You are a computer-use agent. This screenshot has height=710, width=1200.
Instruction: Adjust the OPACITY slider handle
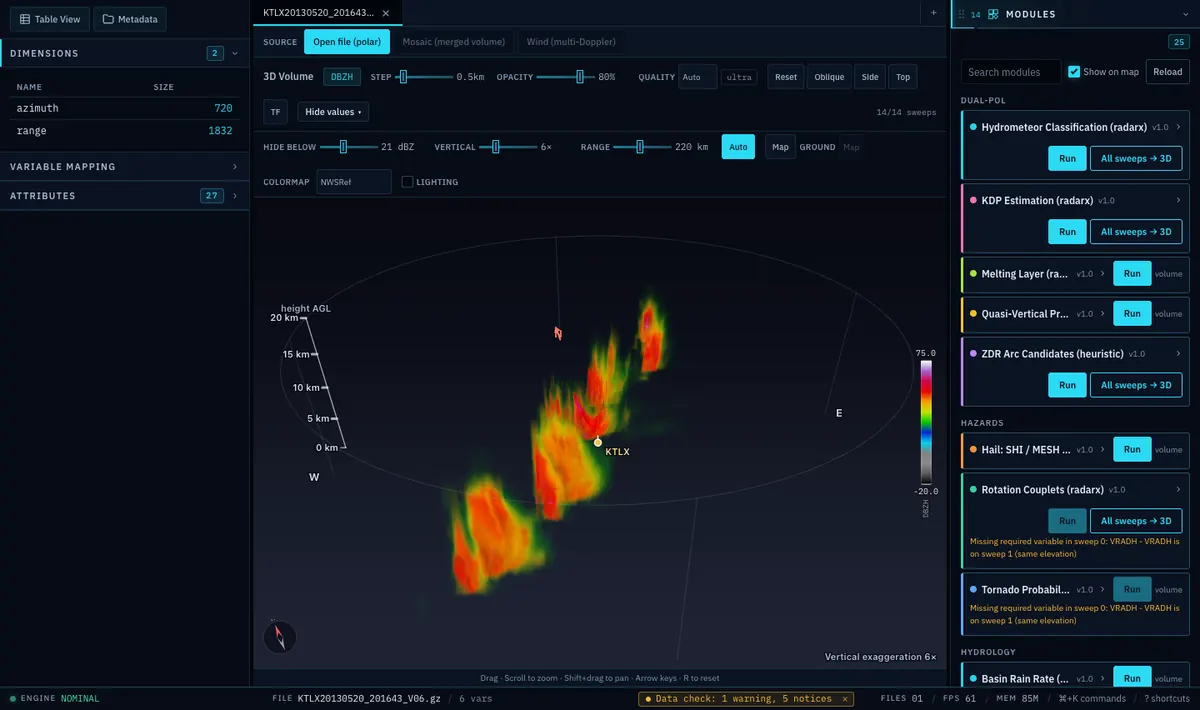(x=579, y=77)
